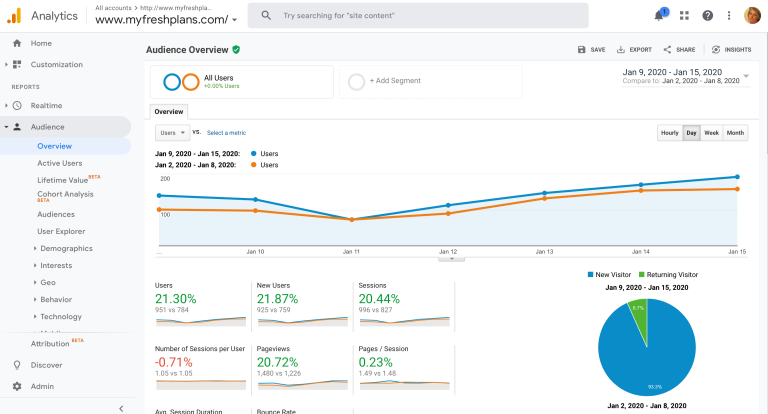This screenshot has width=768, height=414.
Task: Click the user profile avatar
Action: click(752, 16)
